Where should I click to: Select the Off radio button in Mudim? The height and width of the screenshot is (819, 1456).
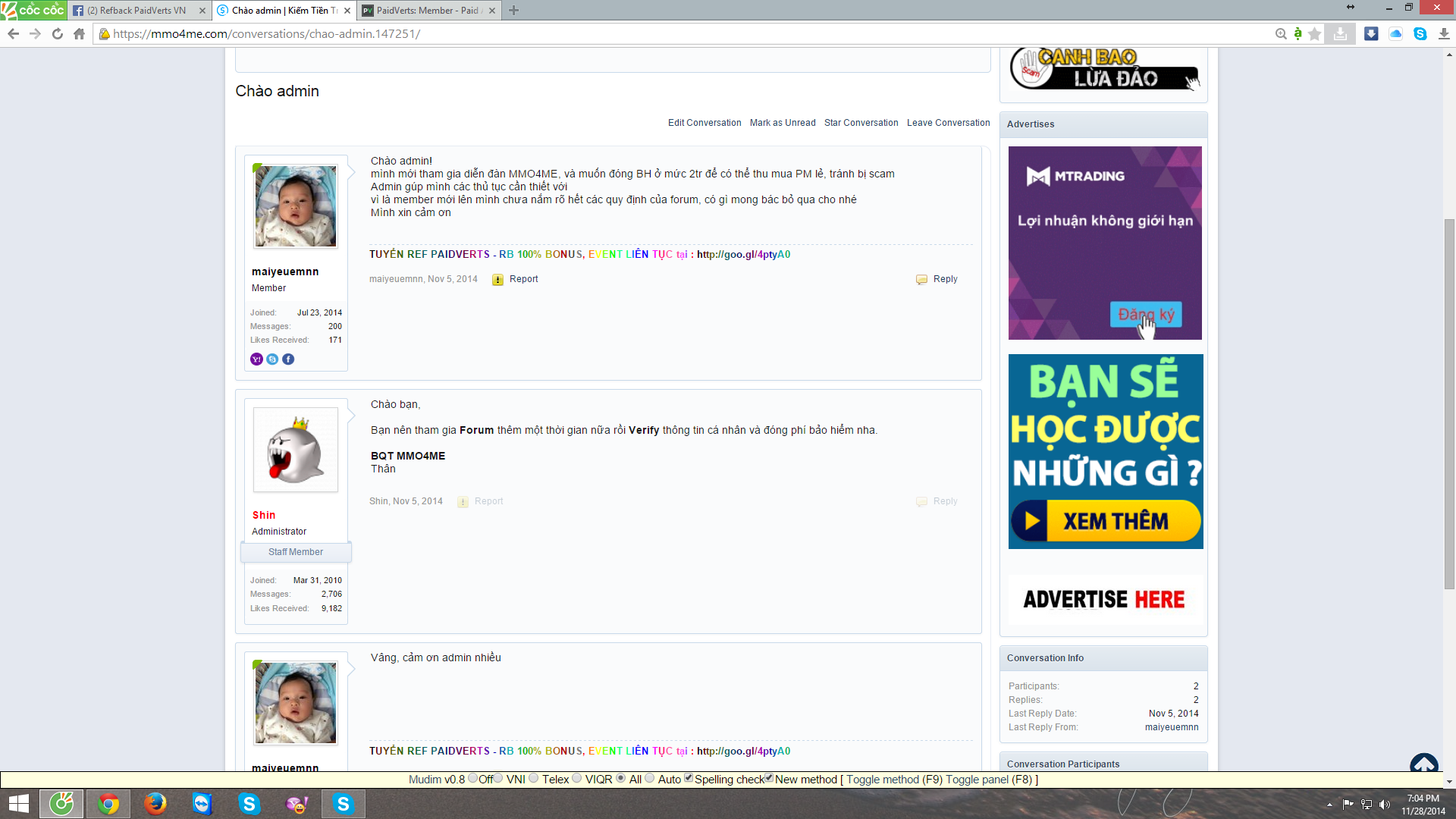point(473,778)
